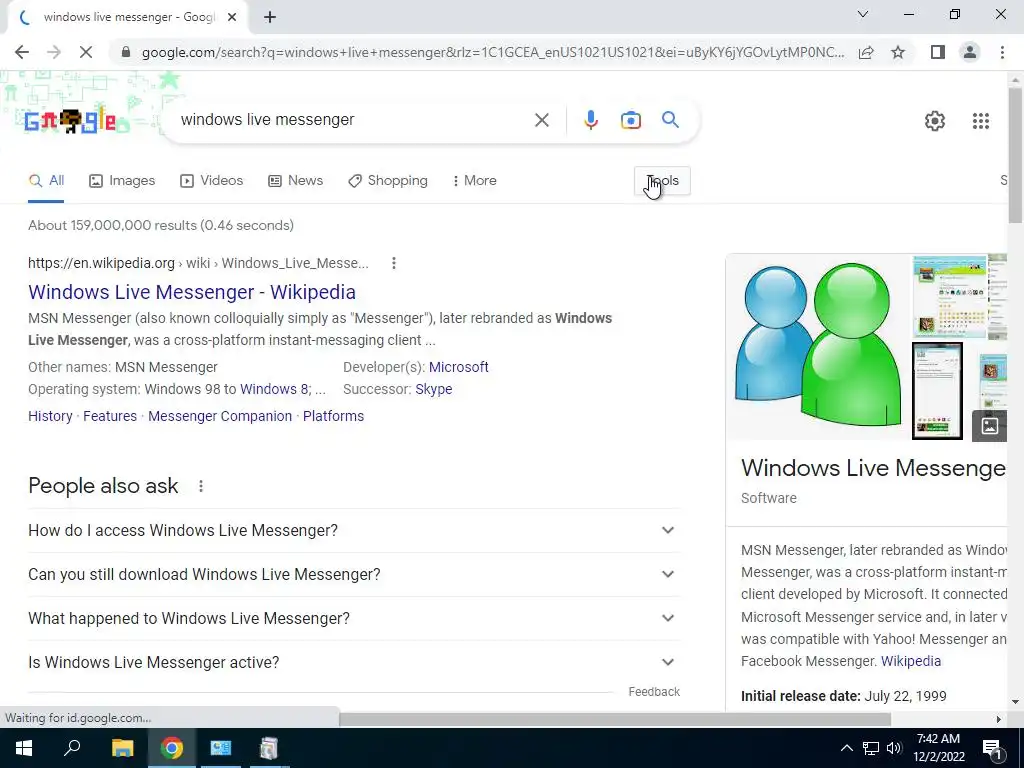Click the volume tray icon
The image size is (1024, 768).
point(894,748)
